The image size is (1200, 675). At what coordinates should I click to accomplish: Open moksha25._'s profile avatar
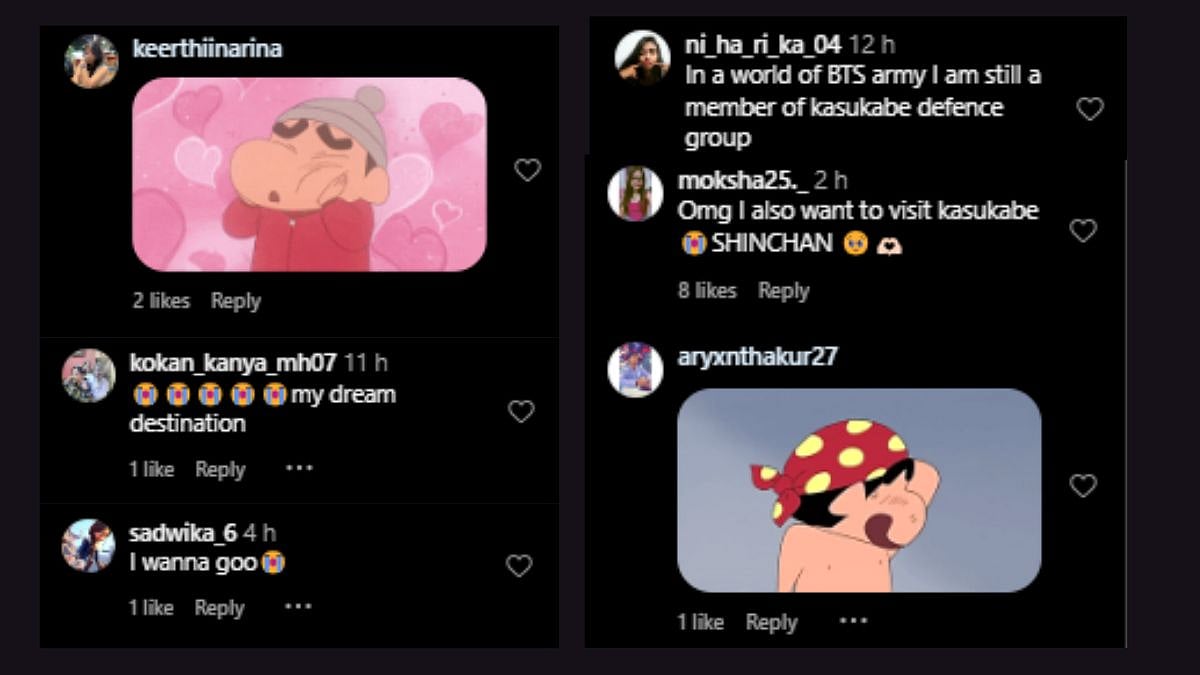click(x=635, y=193)
